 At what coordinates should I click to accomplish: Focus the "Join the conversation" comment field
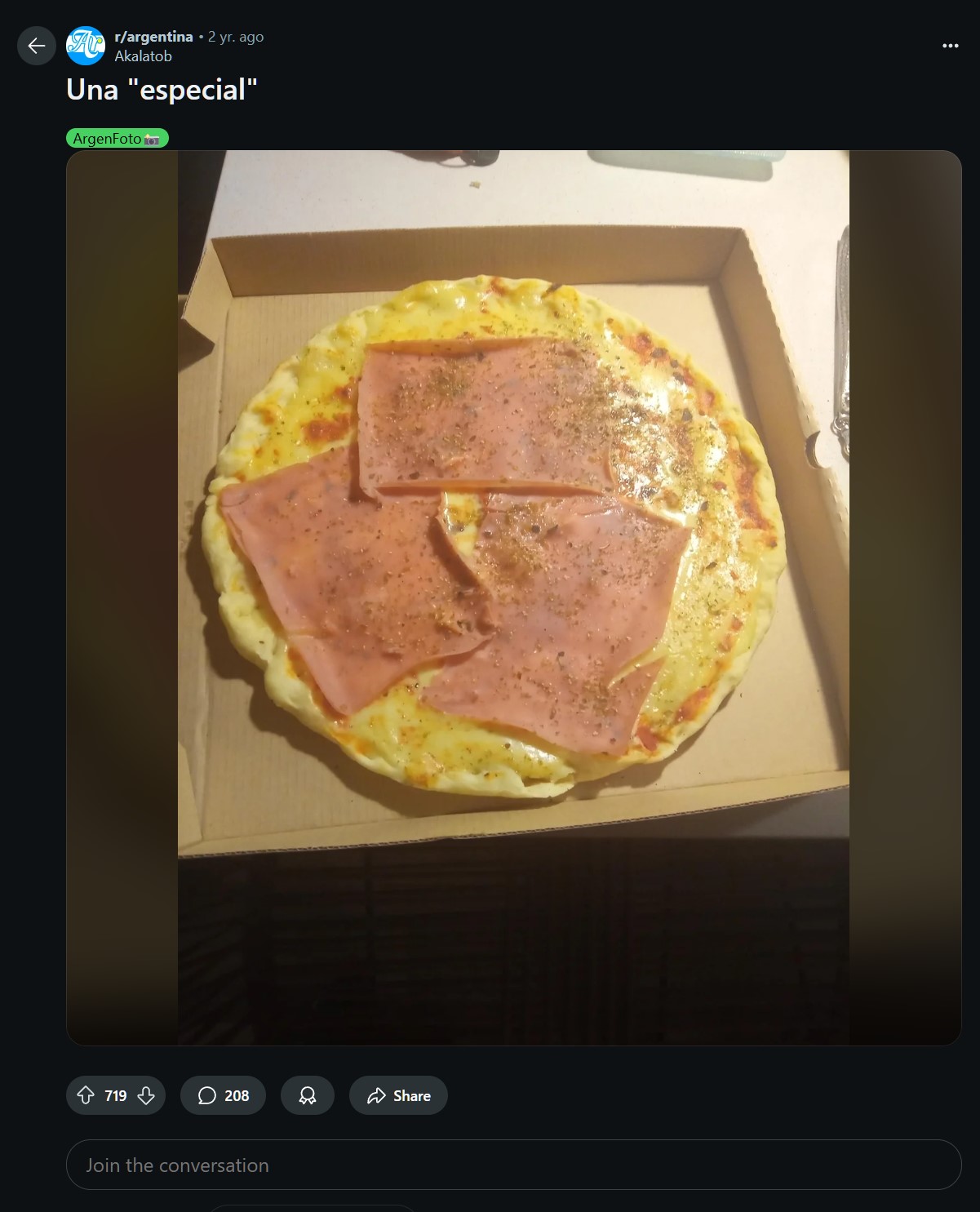(514, 1165)
